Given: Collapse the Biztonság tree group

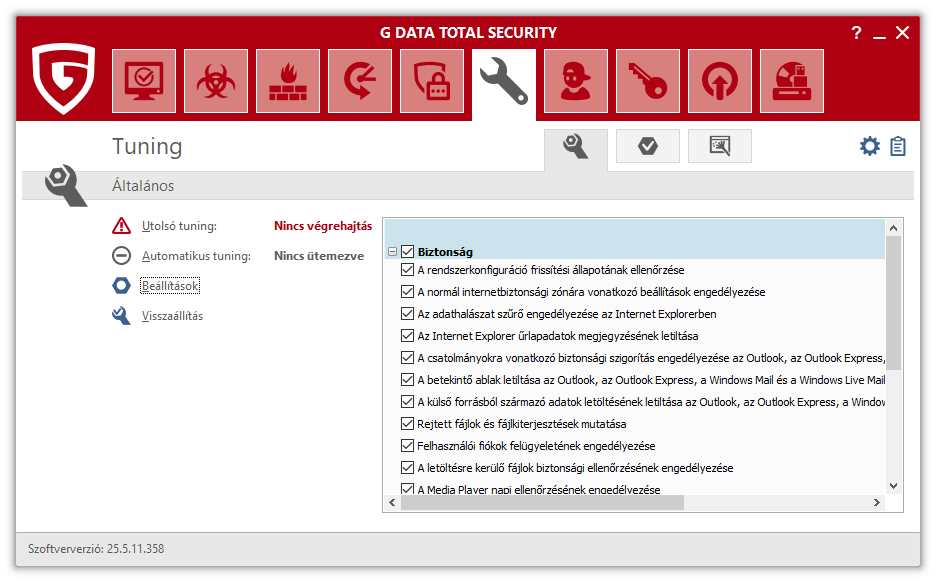Looking at the screenshot, I should pos(392,251).
